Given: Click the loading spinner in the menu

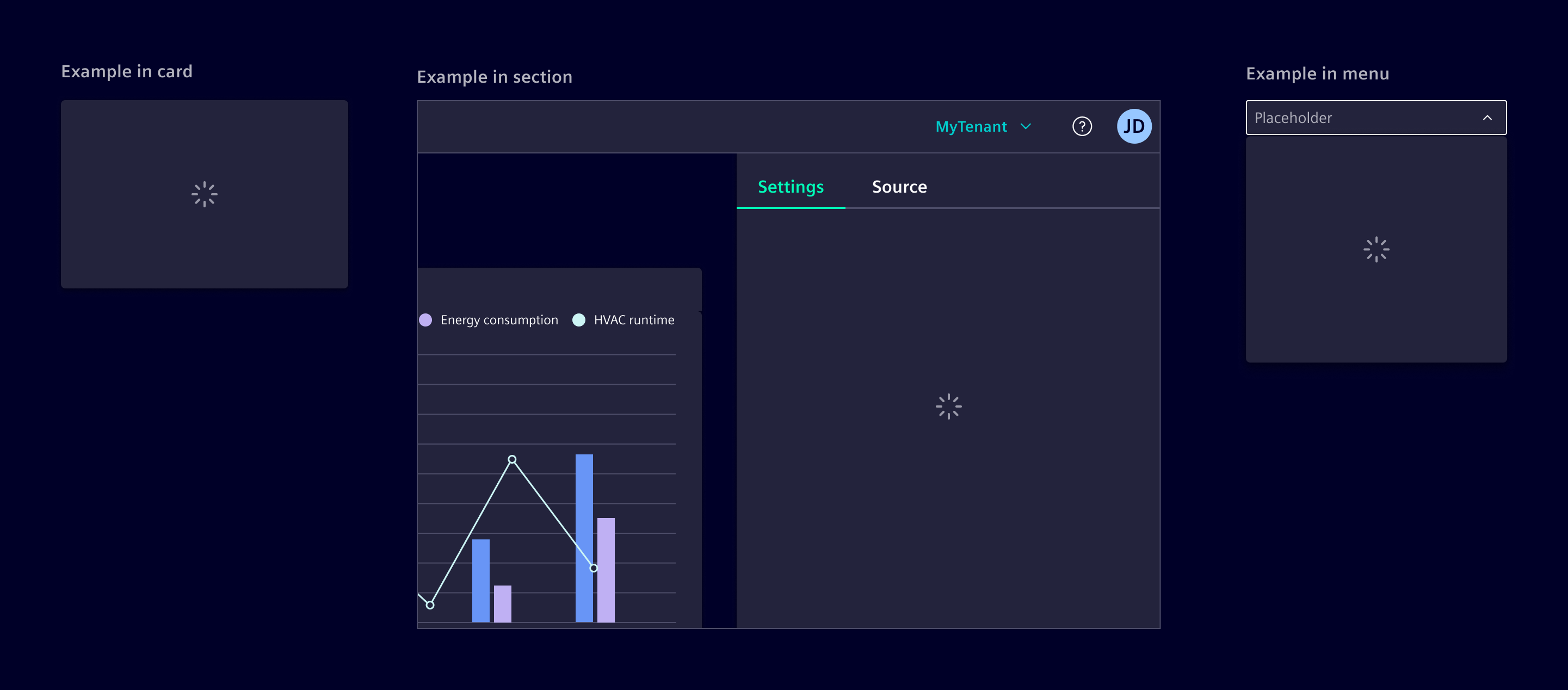Looking at the screenshot, I should [1375, 250].
